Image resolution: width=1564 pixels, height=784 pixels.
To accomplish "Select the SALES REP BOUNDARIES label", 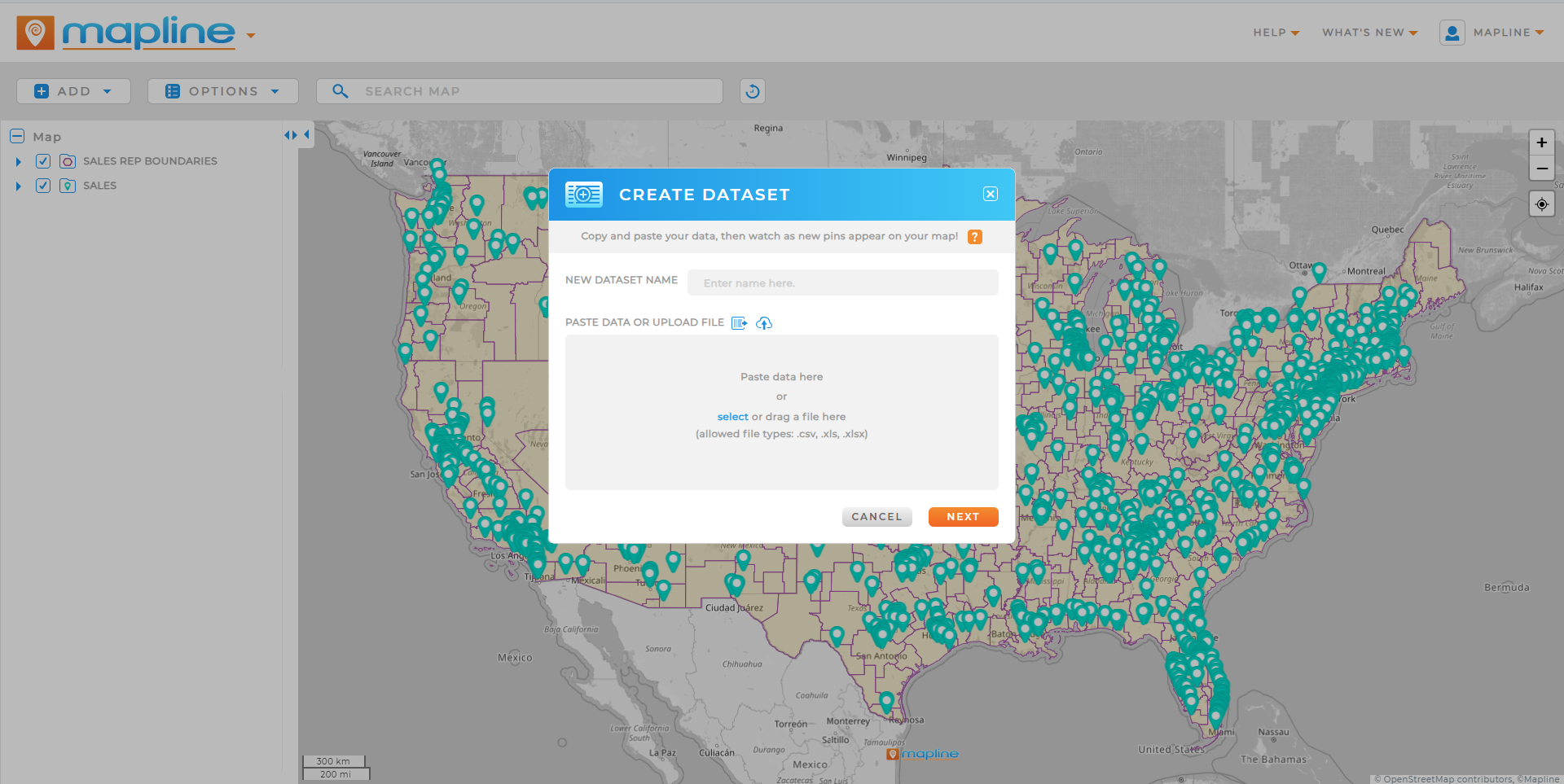I will tap(150, 161).
